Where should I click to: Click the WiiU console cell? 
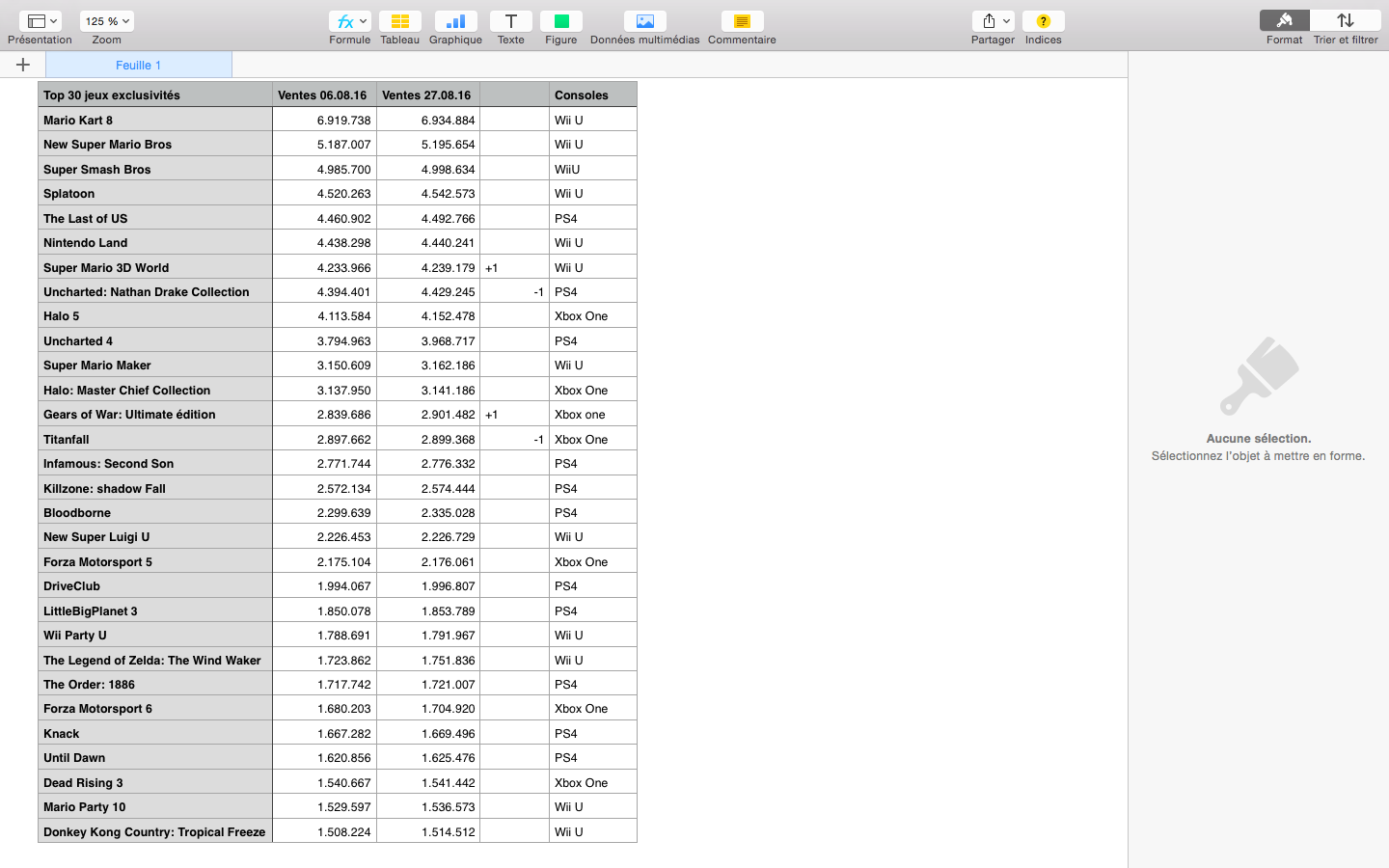(x=593, y=169)
